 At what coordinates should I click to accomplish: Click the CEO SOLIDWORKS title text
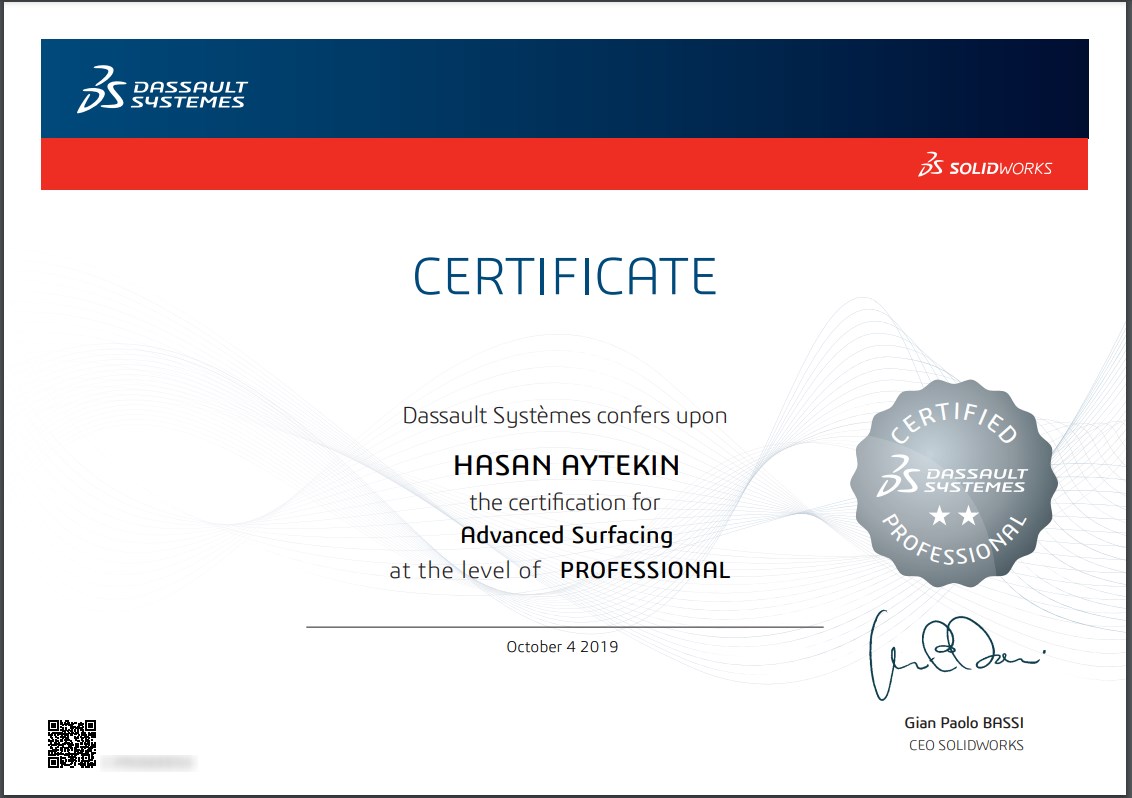965,745
